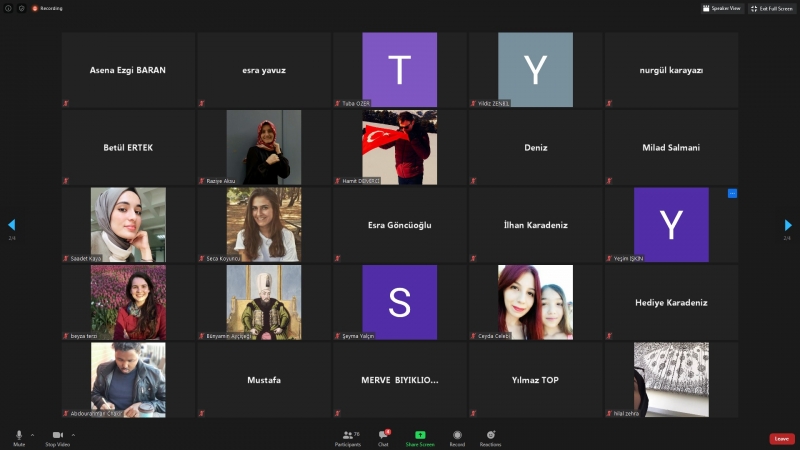Open the blue more-options button on Yeşim's tile

click(732, 193)
